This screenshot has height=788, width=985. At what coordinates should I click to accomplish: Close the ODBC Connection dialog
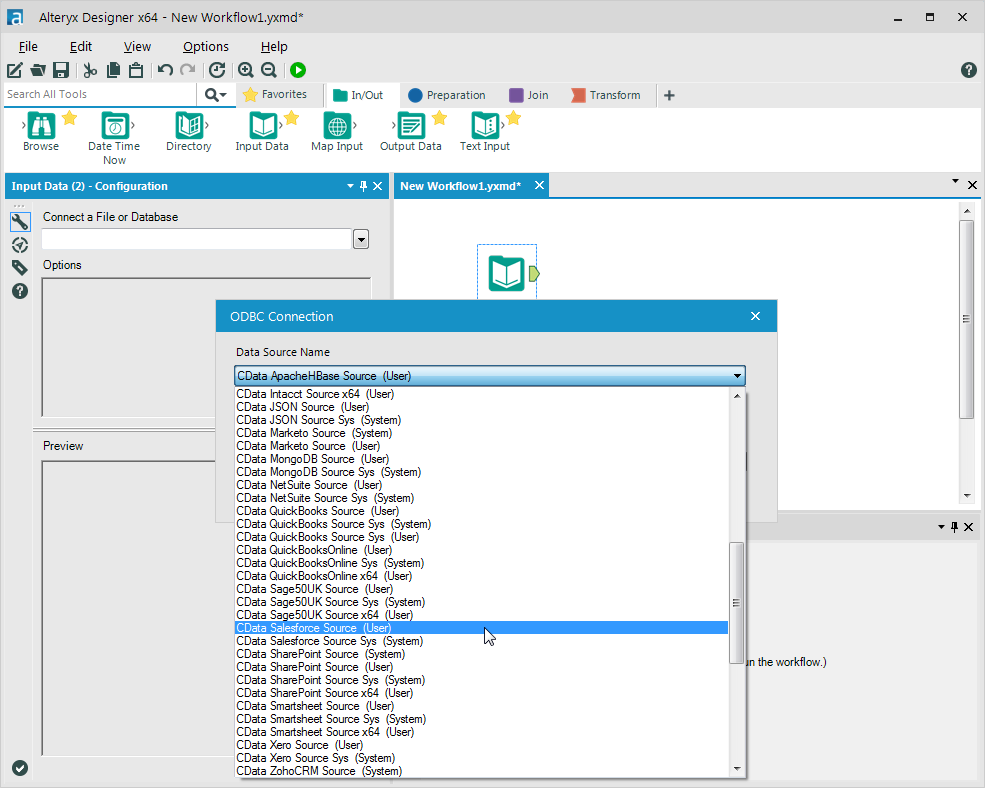pyautogui.click(x=755, y=316)
